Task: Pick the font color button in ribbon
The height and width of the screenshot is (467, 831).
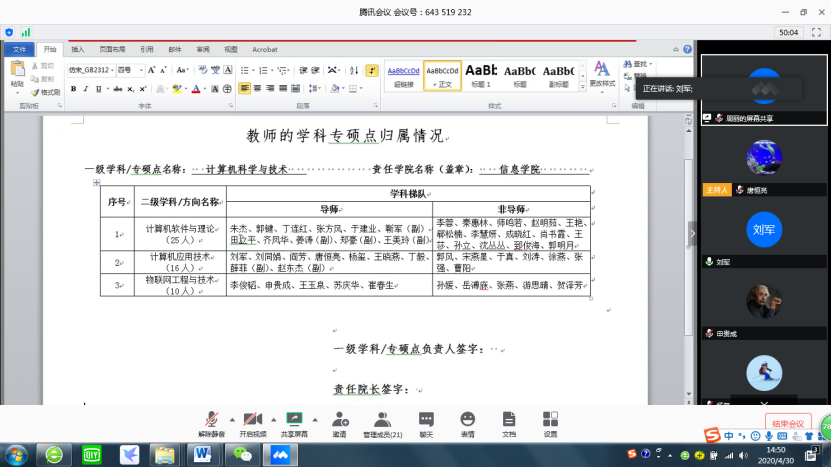Action: coord(196,89)
